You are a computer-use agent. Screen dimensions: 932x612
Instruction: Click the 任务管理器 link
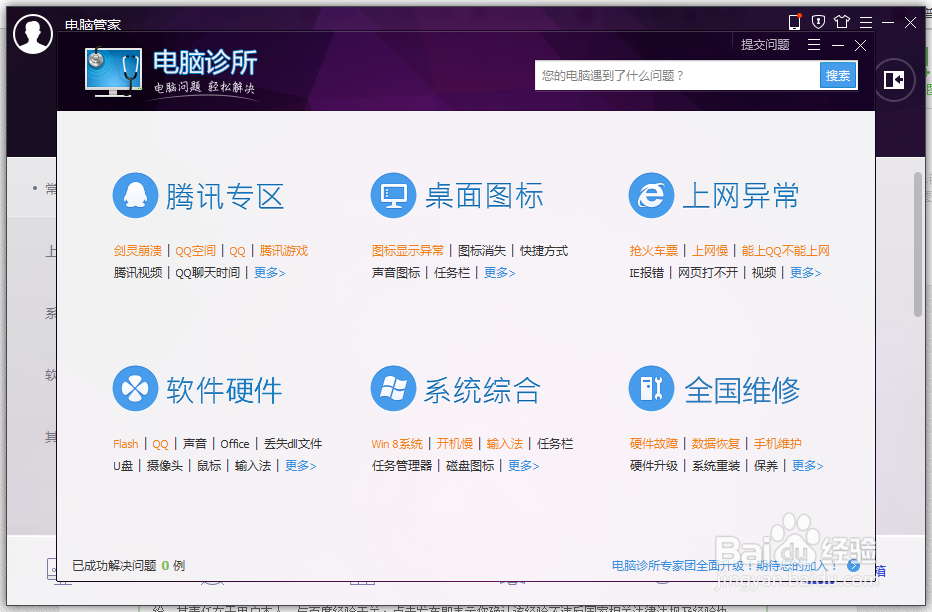pyautogui.click(x=402, y=466)
